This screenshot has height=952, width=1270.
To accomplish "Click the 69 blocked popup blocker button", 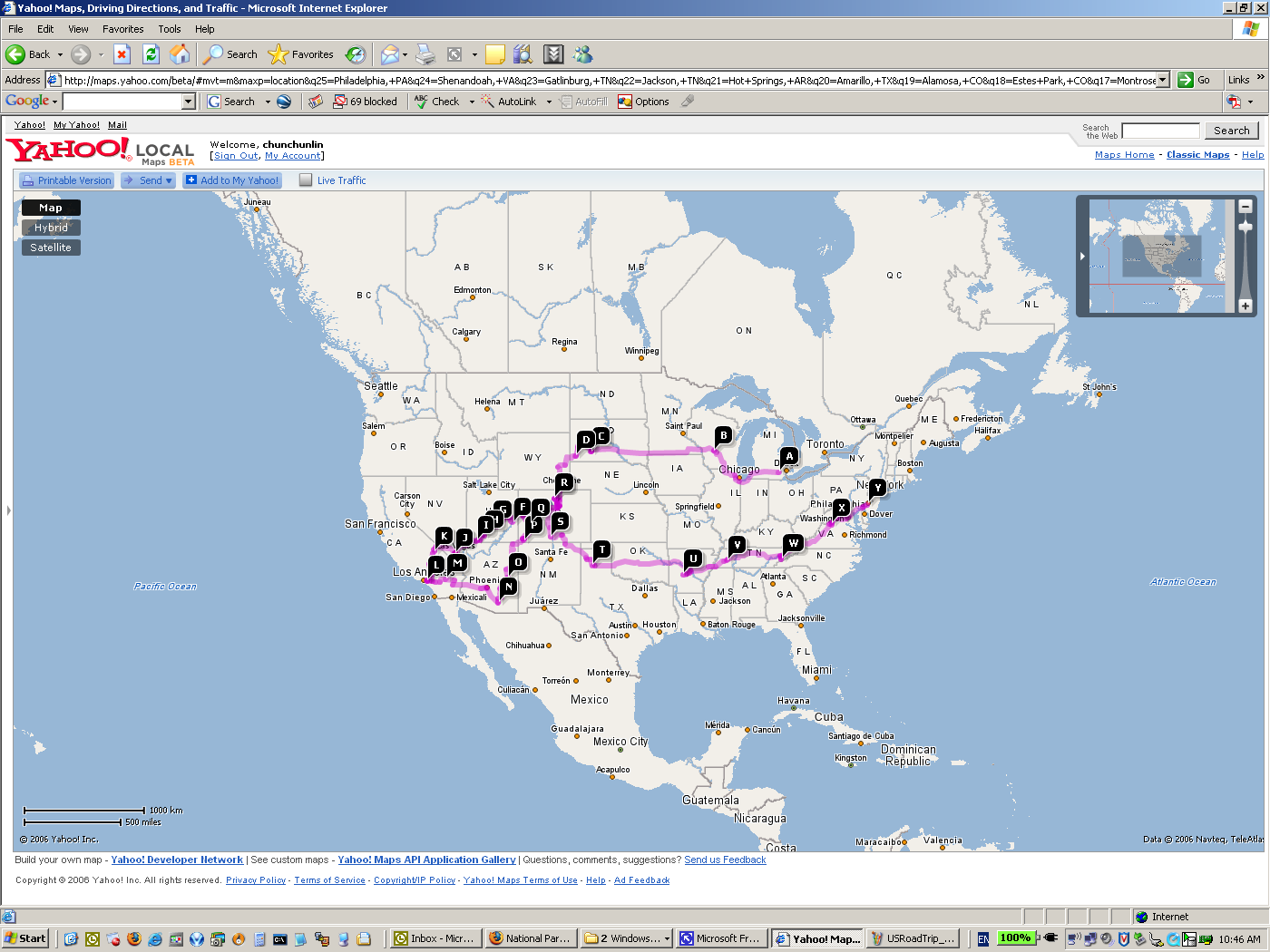I will tap(366, 102).
